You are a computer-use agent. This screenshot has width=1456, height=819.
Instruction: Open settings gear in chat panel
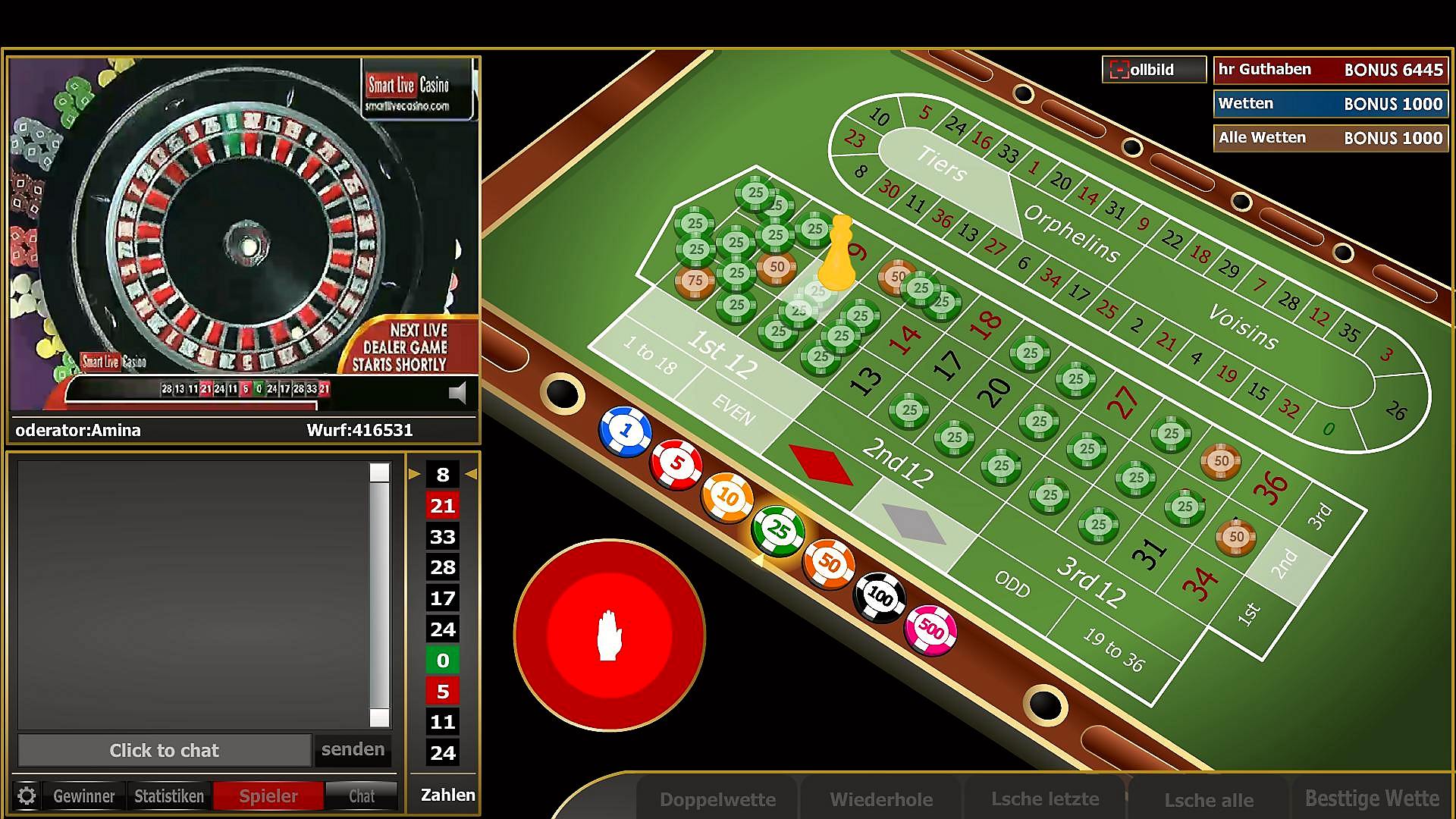pos(27,795)
